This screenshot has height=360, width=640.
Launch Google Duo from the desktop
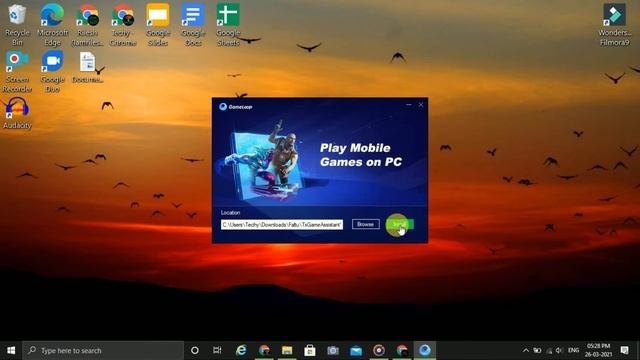click(x=52, y=71)
